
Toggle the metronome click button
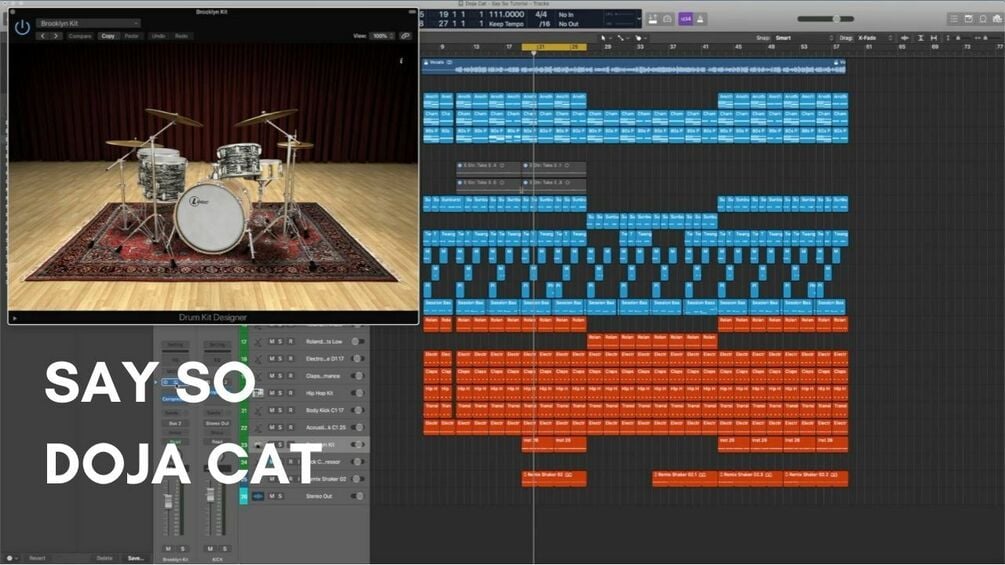point(701,19)
